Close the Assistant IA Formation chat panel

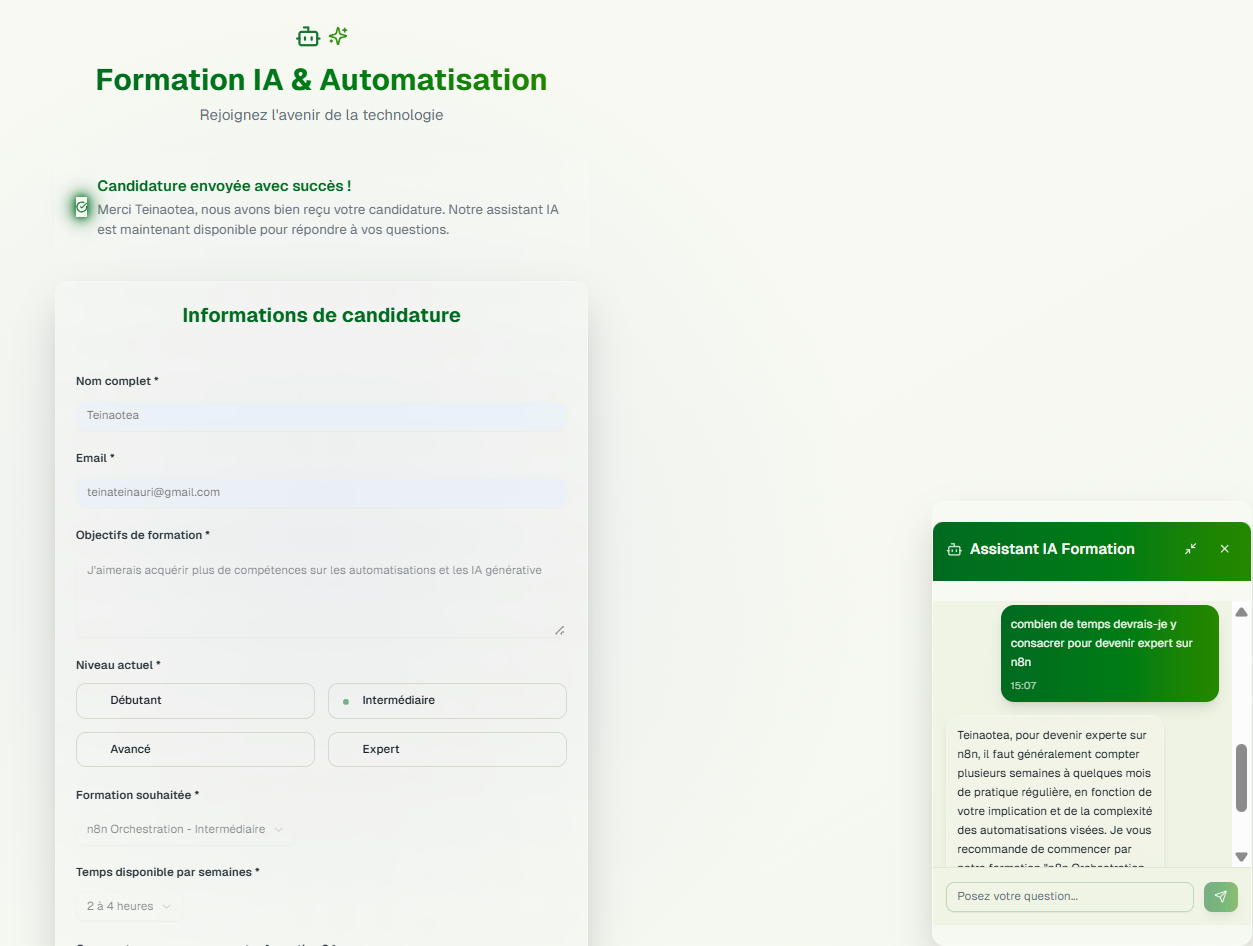click(x=1224, y=549)
